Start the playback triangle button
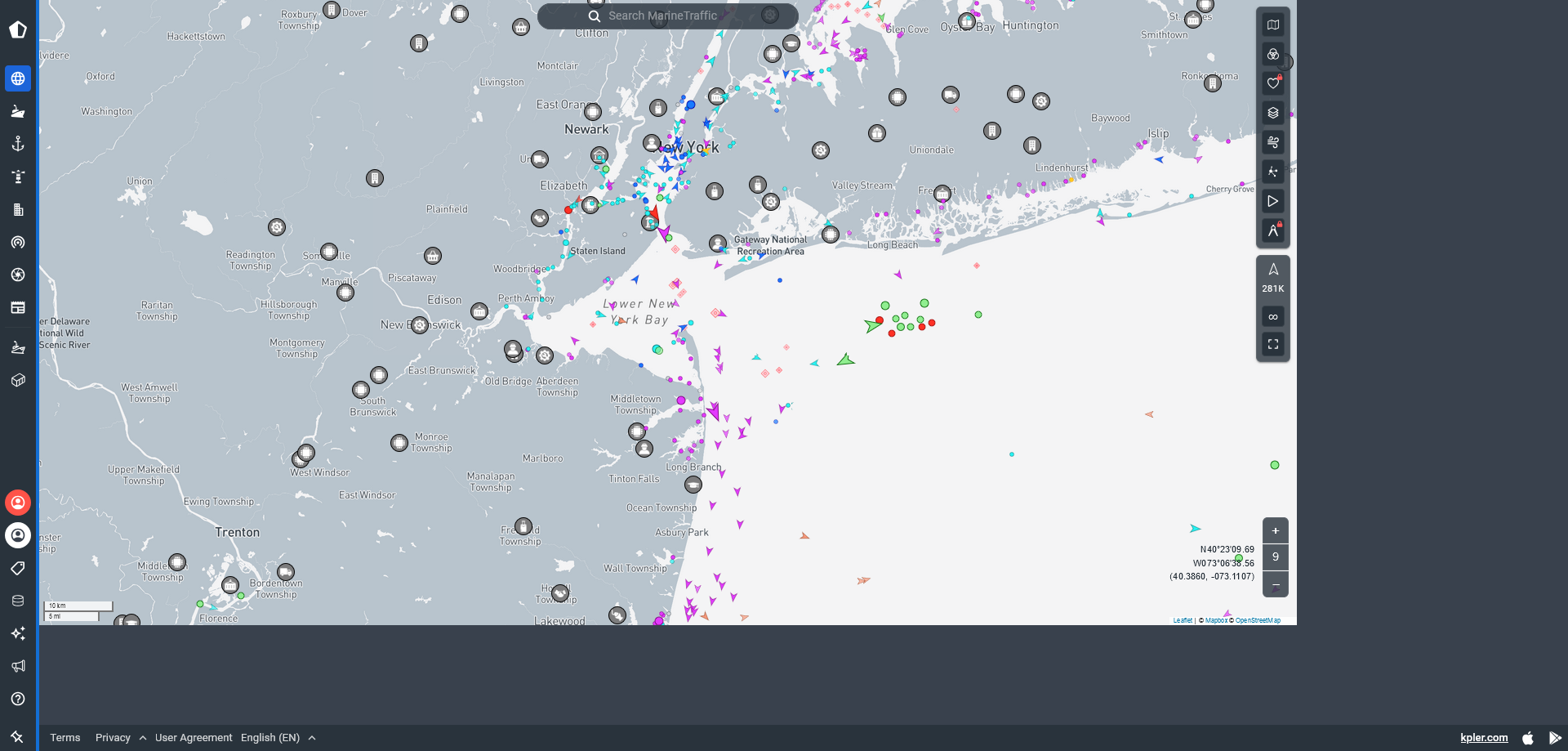1568x751 pixels. click(1273, 201)
